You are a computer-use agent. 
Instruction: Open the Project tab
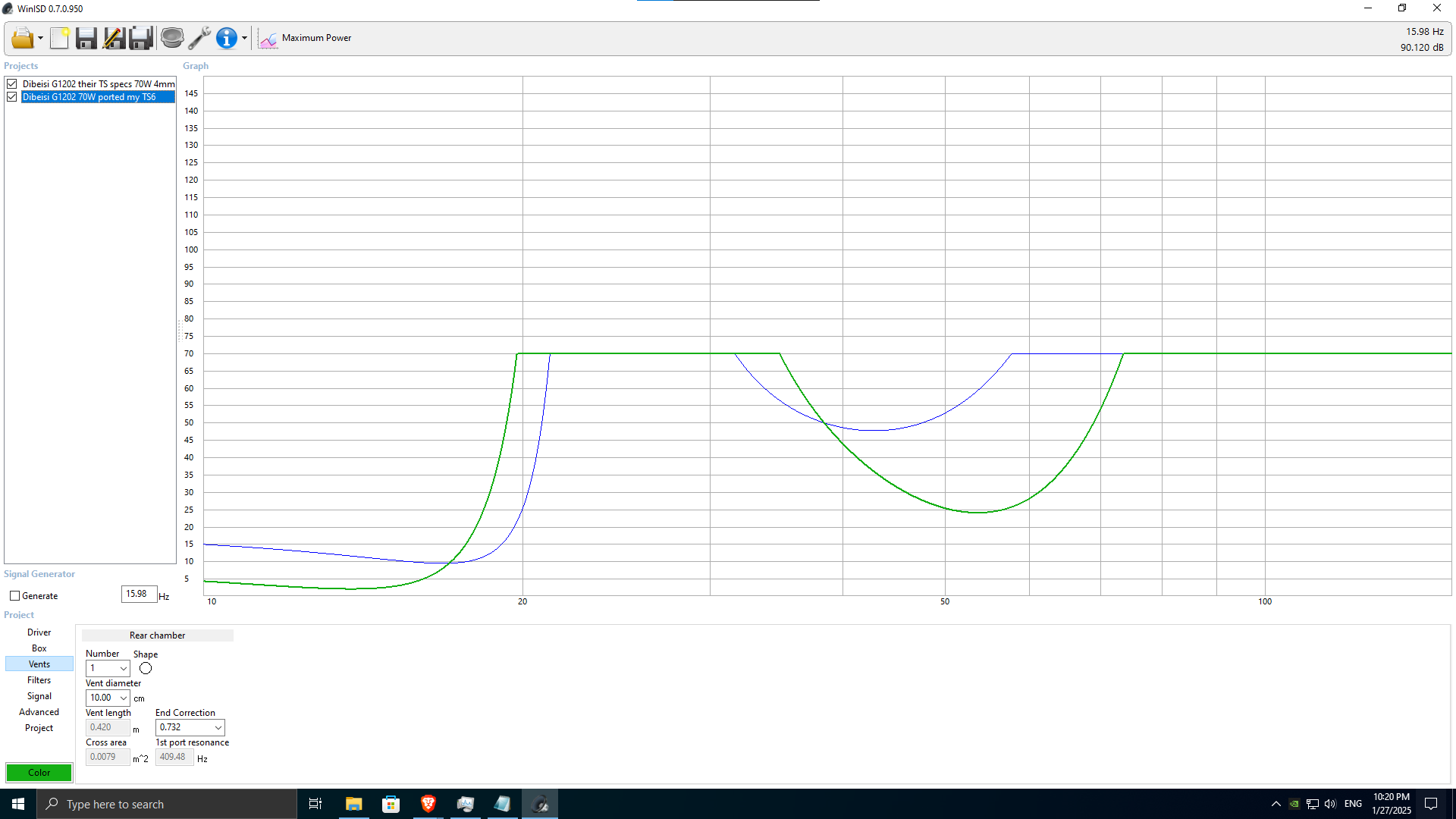tap(39, 728)
